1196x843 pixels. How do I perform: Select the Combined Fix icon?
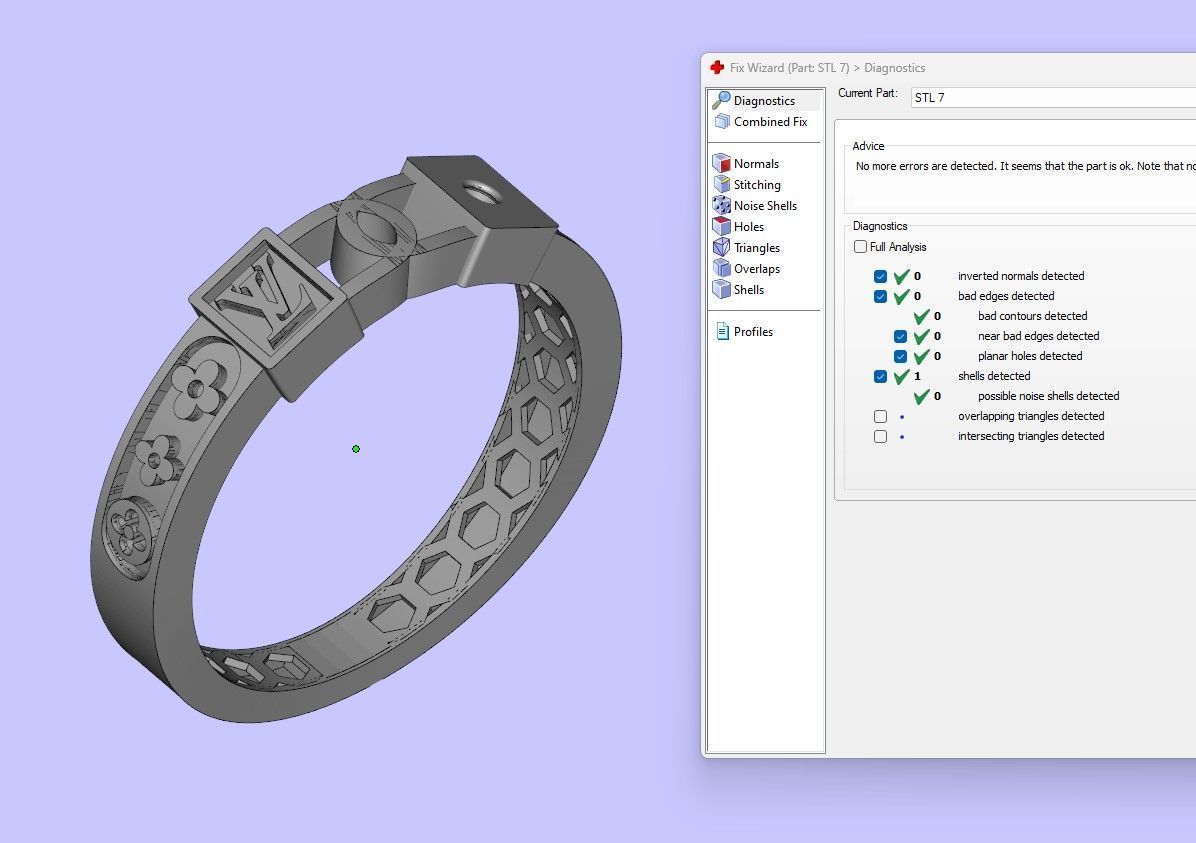tap(722, 121)
